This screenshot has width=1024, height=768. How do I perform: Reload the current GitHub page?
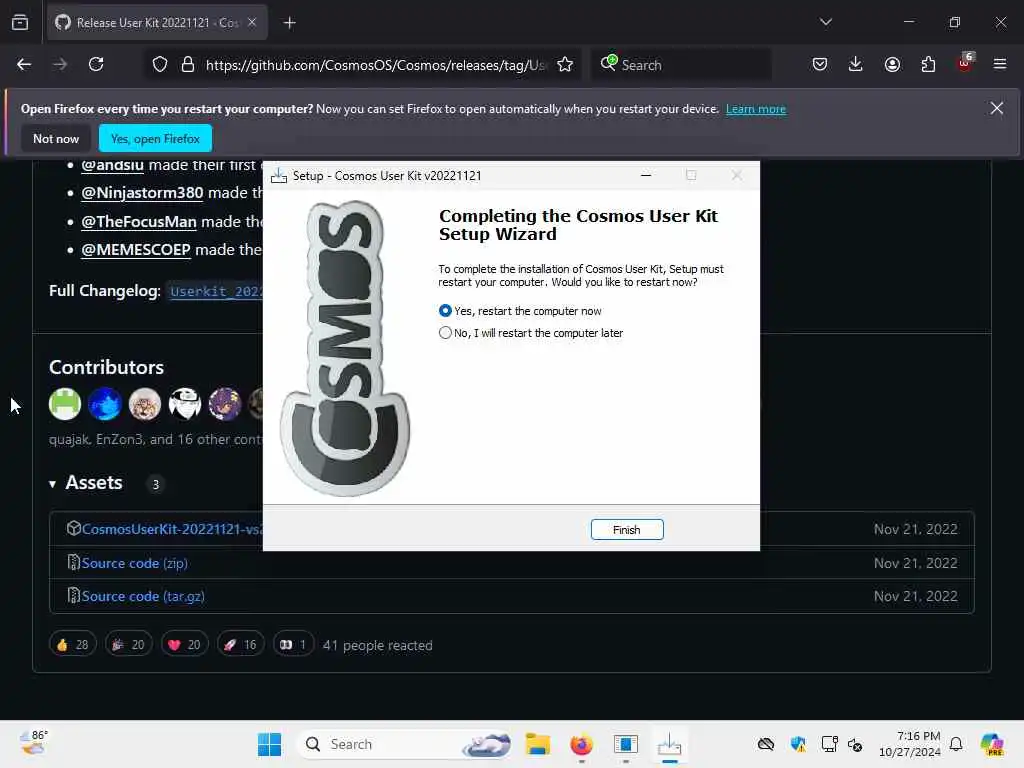tap(96, 64)
